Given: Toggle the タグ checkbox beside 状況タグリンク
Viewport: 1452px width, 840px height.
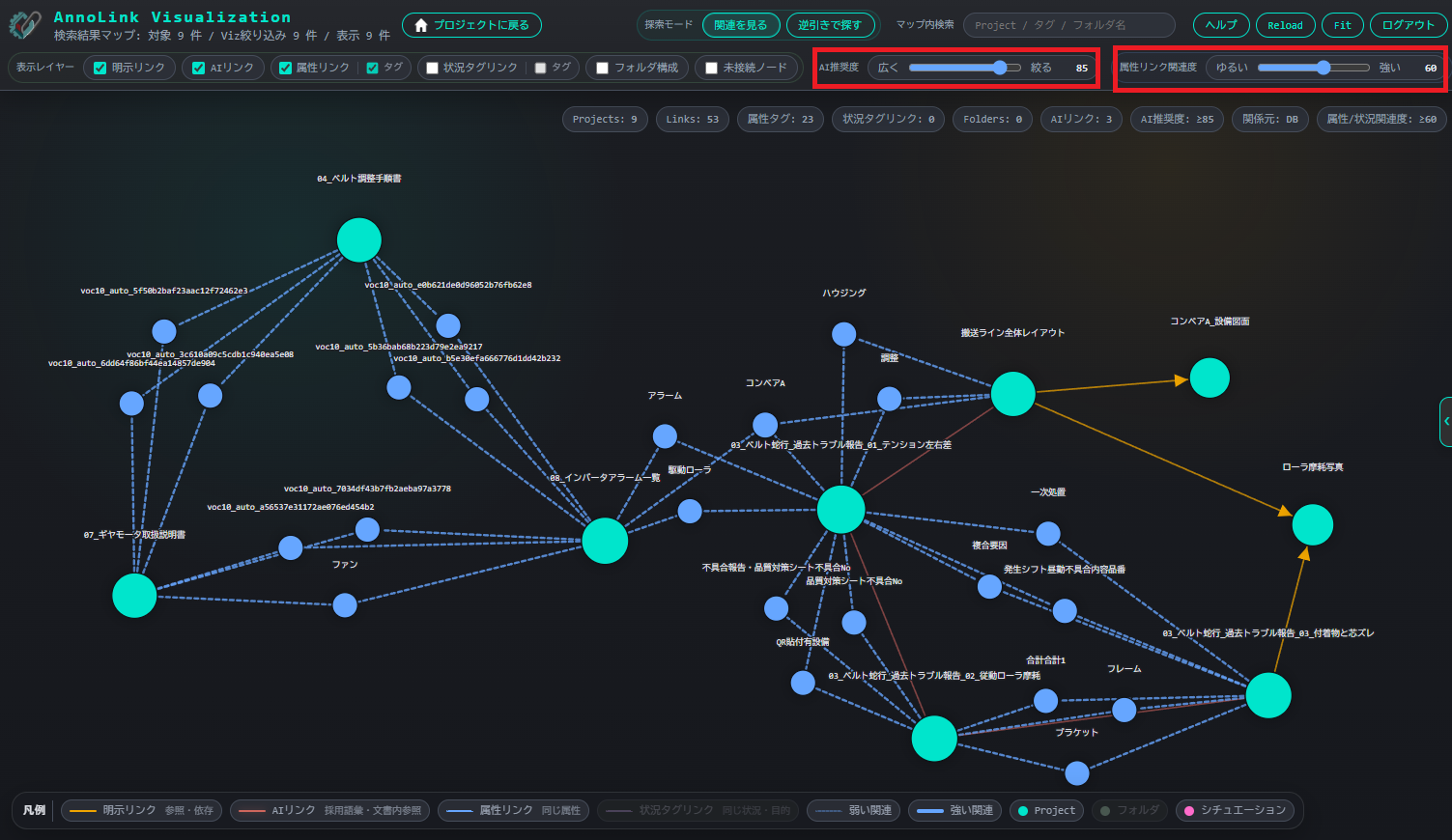Looking at the screenshot, I should coord(540,68).
